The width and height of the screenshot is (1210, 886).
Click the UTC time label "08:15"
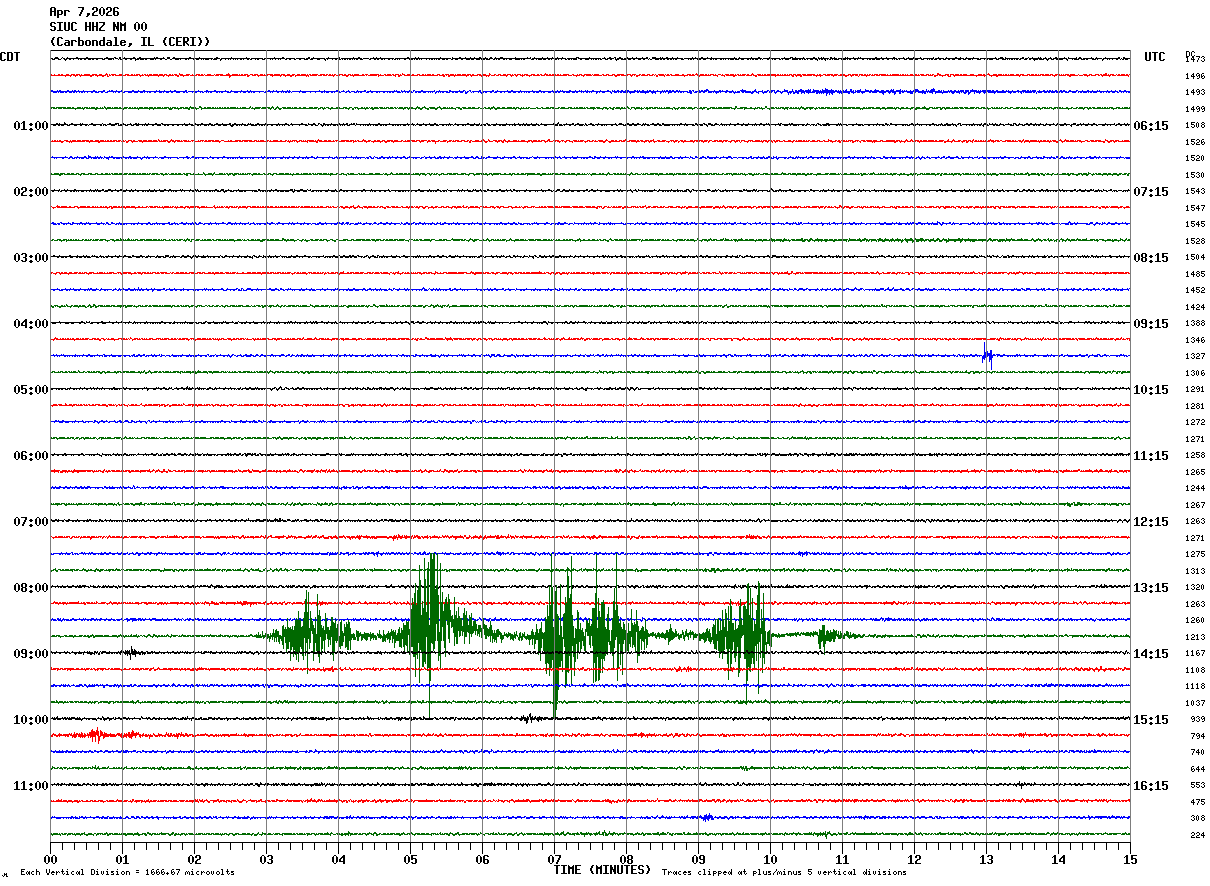[1151, 258]
